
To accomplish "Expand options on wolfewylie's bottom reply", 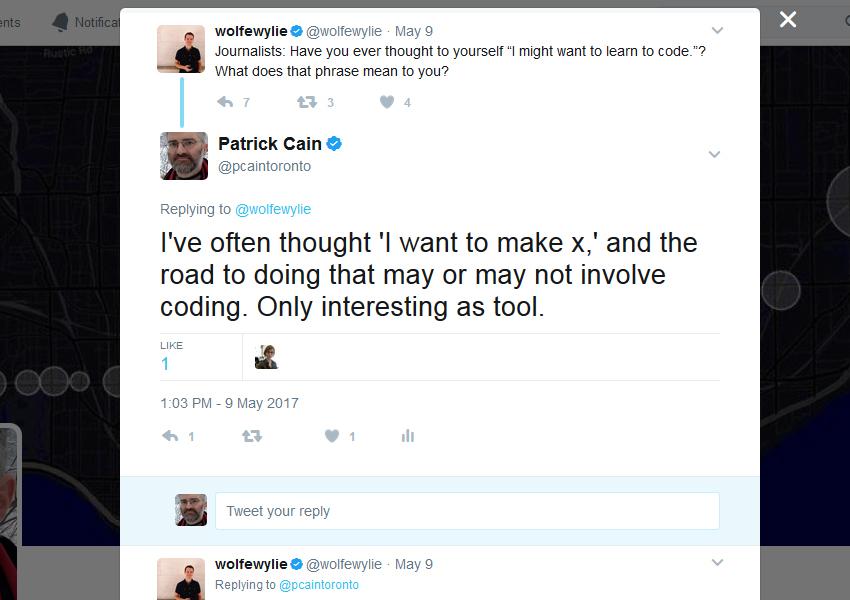I will [717, 563].
